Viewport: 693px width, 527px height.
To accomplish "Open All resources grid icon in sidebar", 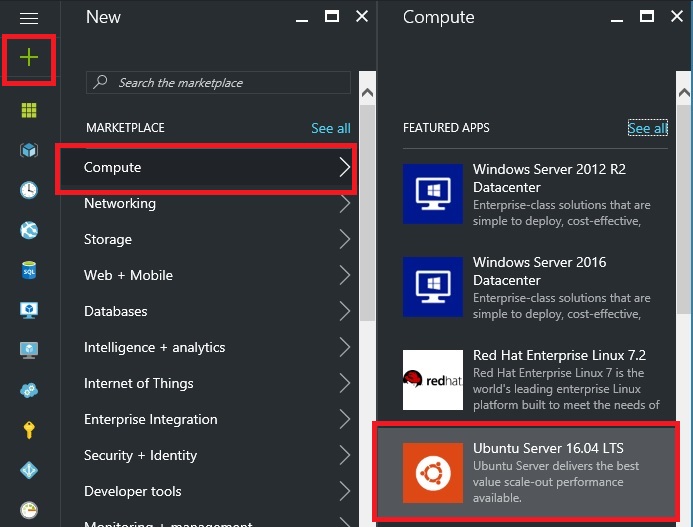I will tap(29, 110).
